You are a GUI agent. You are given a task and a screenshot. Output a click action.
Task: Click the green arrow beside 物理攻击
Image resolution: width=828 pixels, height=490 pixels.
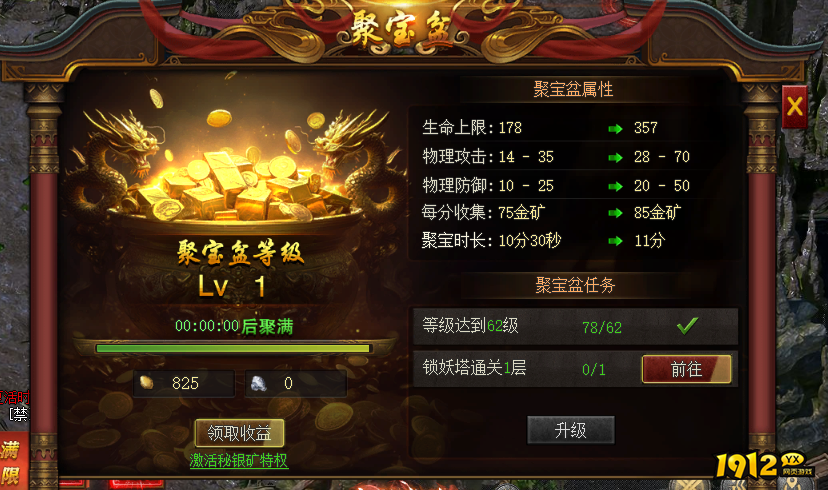615,157
